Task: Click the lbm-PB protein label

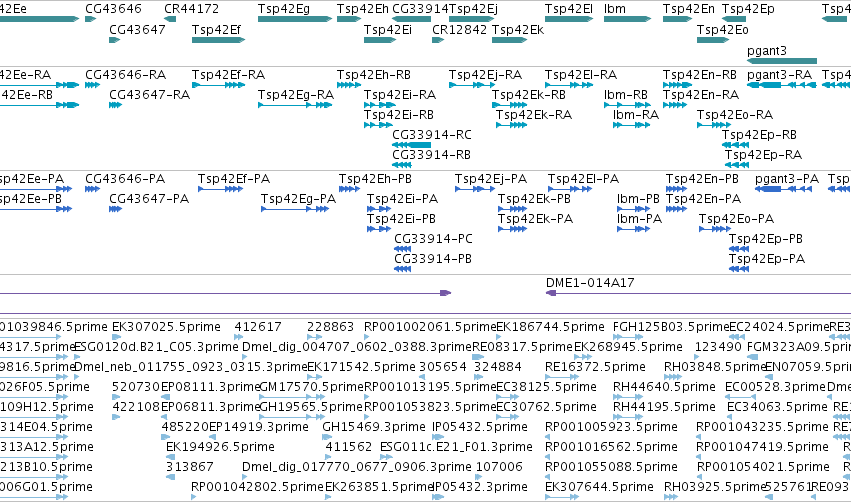Action: pyautogui.click(x=638, y=199)
